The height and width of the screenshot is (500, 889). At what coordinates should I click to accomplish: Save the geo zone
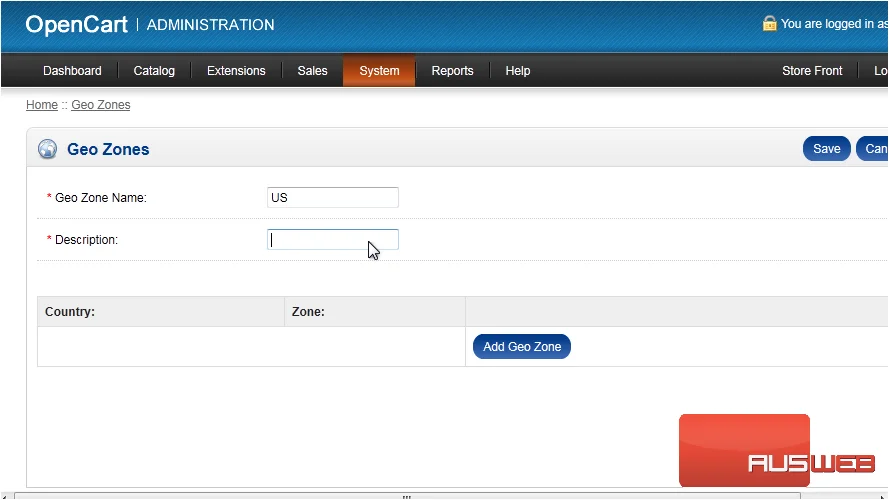[827, 149]
